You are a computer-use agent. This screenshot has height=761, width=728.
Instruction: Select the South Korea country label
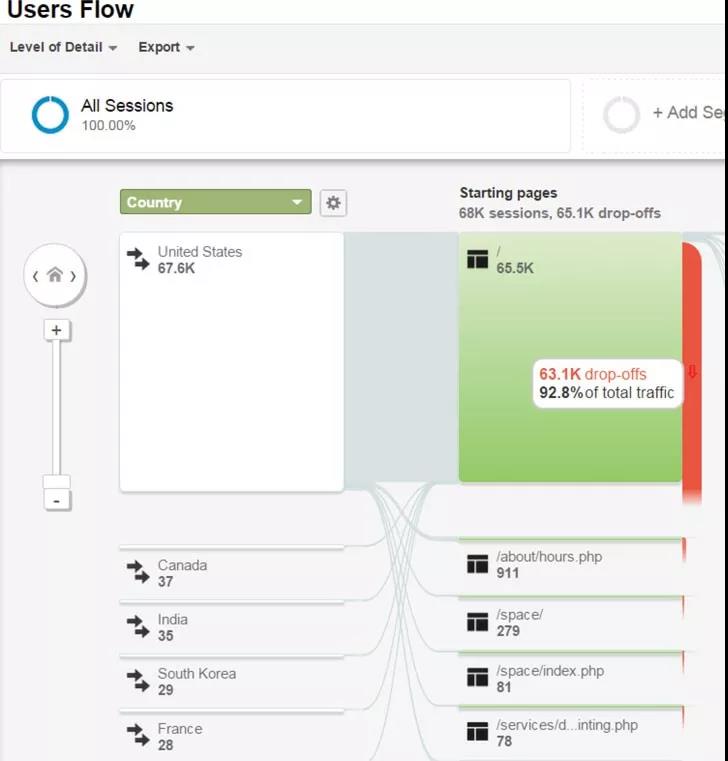coord(197,674)
